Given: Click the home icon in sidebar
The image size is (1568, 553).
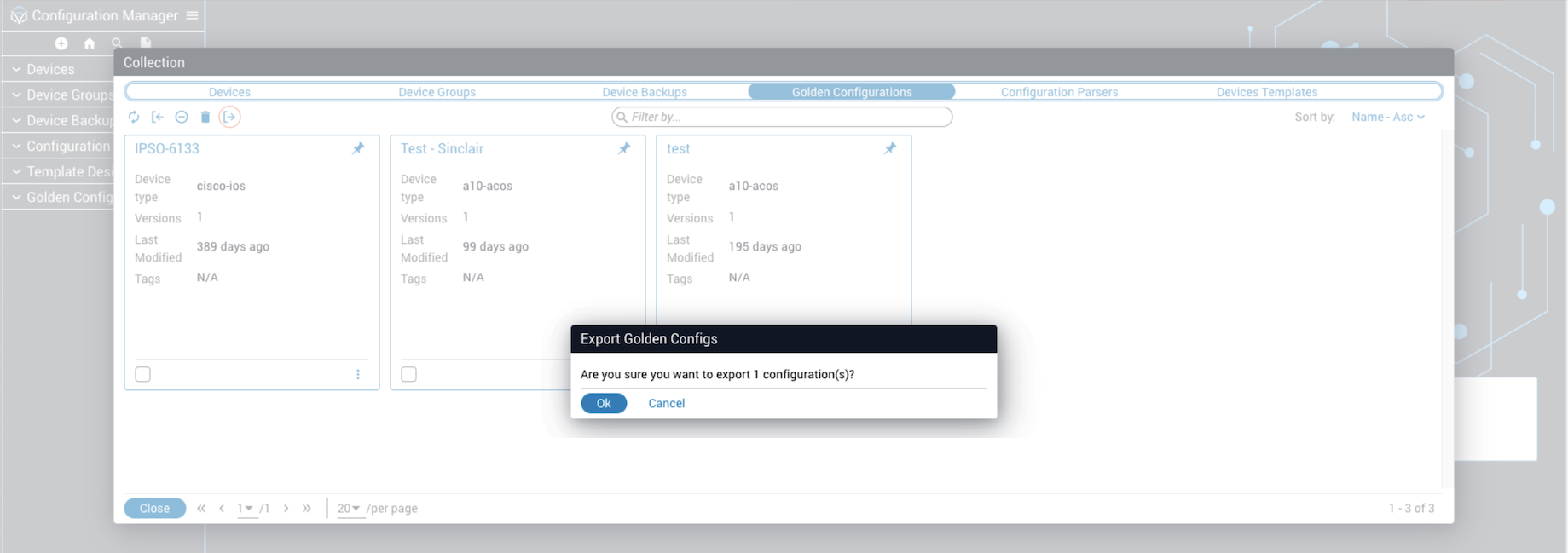Looking at the screenshot, I should pyautogui.click(x=90, y=43).
